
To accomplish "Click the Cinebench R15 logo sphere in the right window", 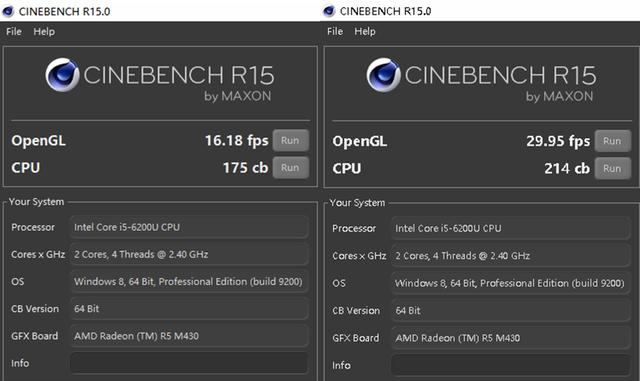I will 383,75.
